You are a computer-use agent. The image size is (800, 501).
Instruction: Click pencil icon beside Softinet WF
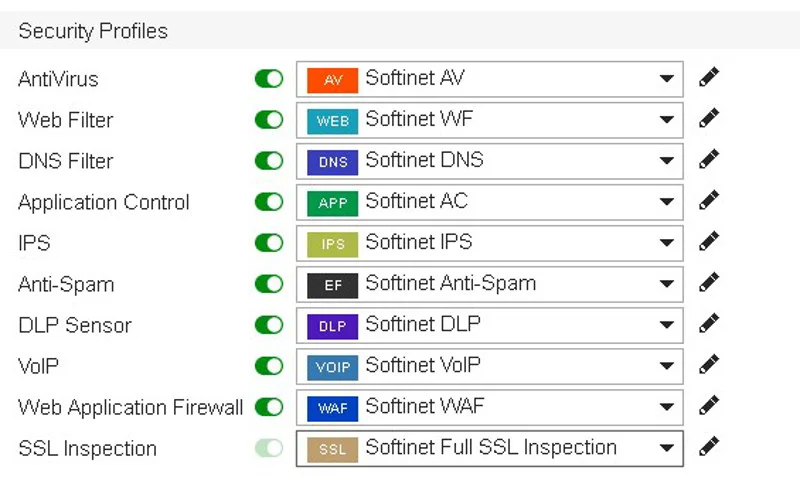coord(709,118)
